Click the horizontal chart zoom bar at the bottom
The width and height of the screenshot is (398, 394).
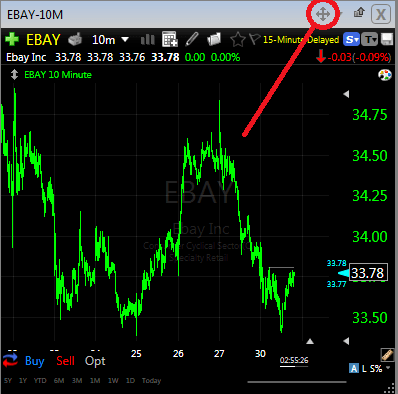pyautogui.click(x=297, y=382)
